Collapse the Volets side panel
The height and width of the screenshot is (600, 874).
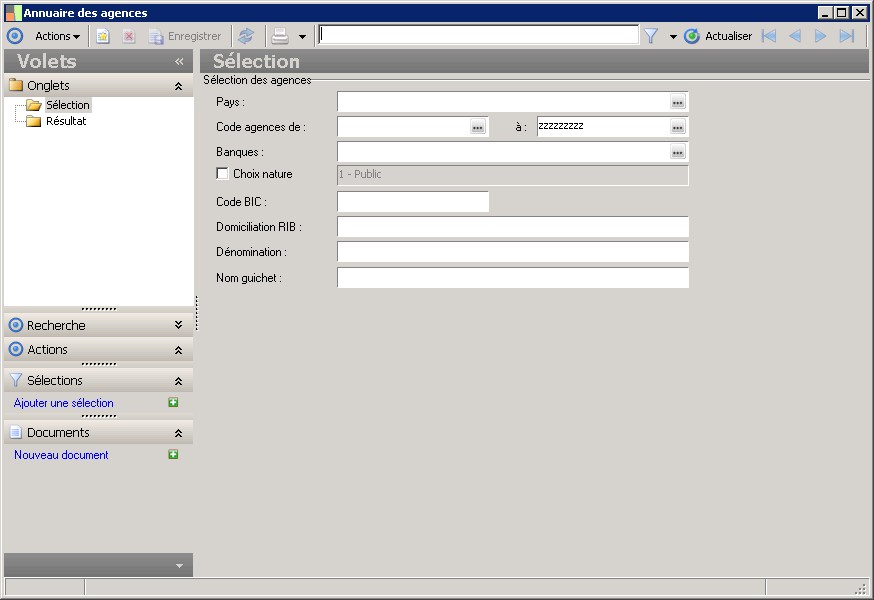click(x=179, y=61)
